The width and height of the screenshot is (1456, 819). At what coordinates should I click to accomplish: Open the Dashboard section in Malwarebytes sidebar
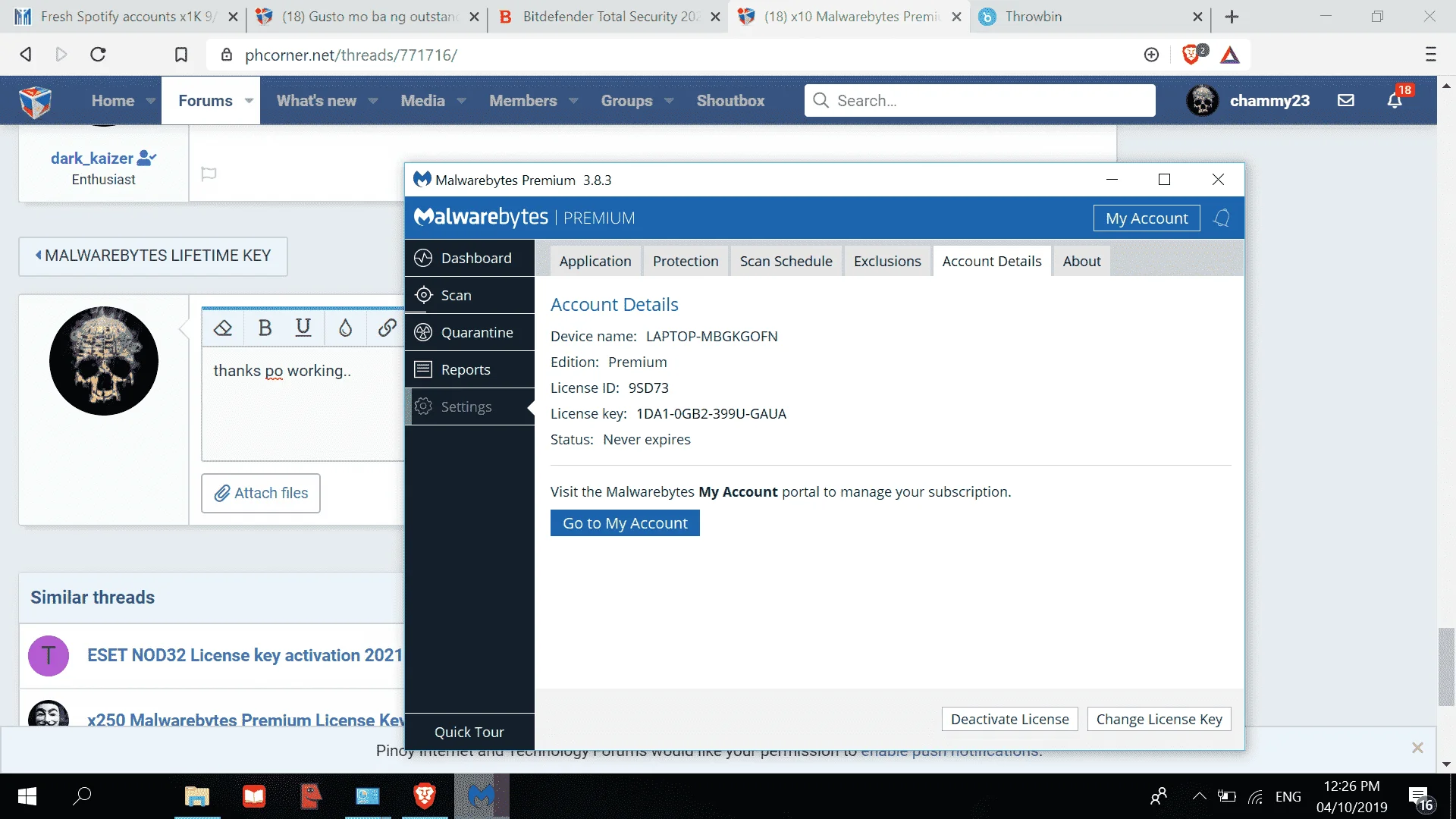(469, 258)
